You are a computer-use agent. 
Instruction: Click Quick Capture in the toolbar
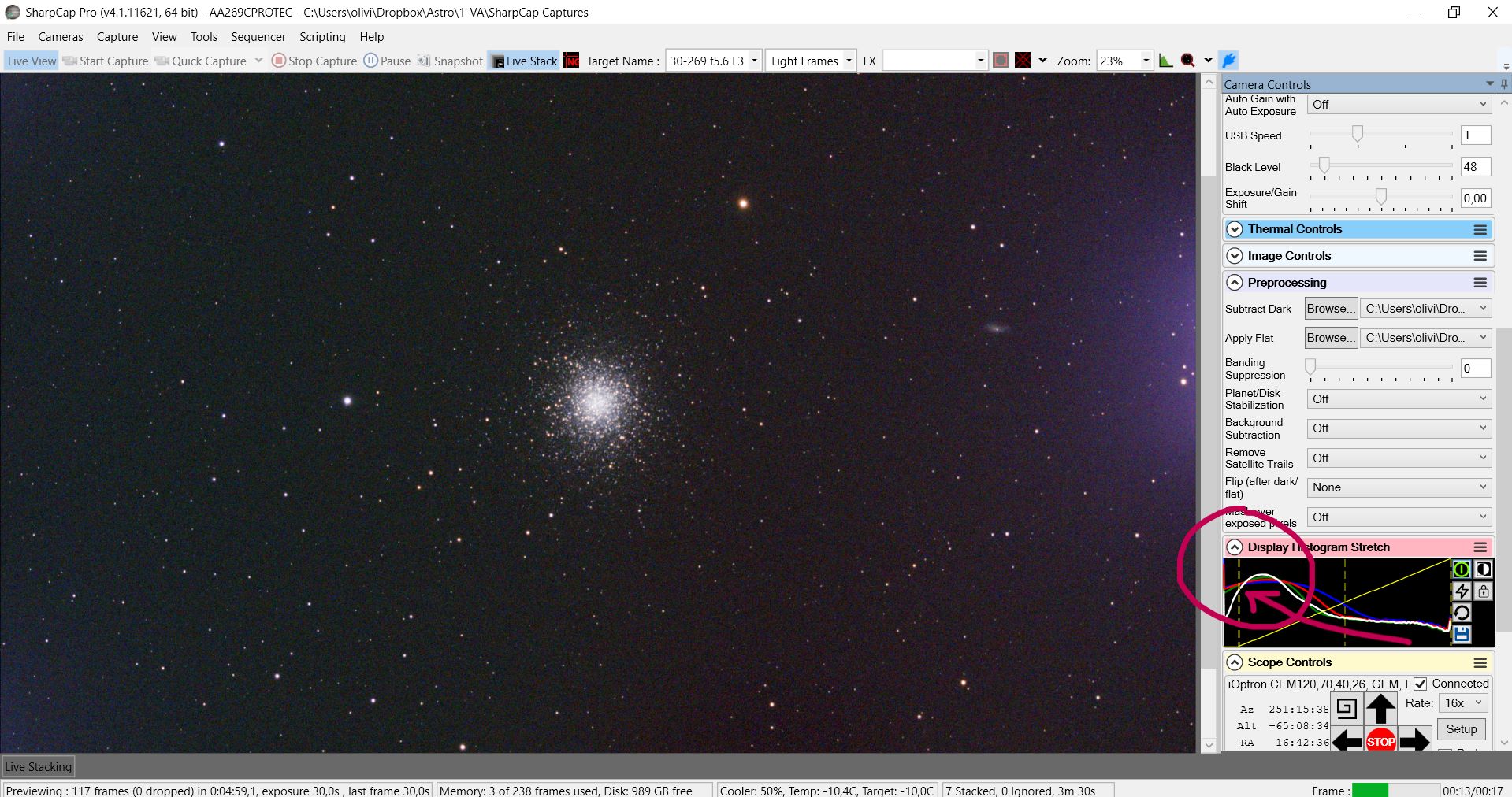point(202,61)
